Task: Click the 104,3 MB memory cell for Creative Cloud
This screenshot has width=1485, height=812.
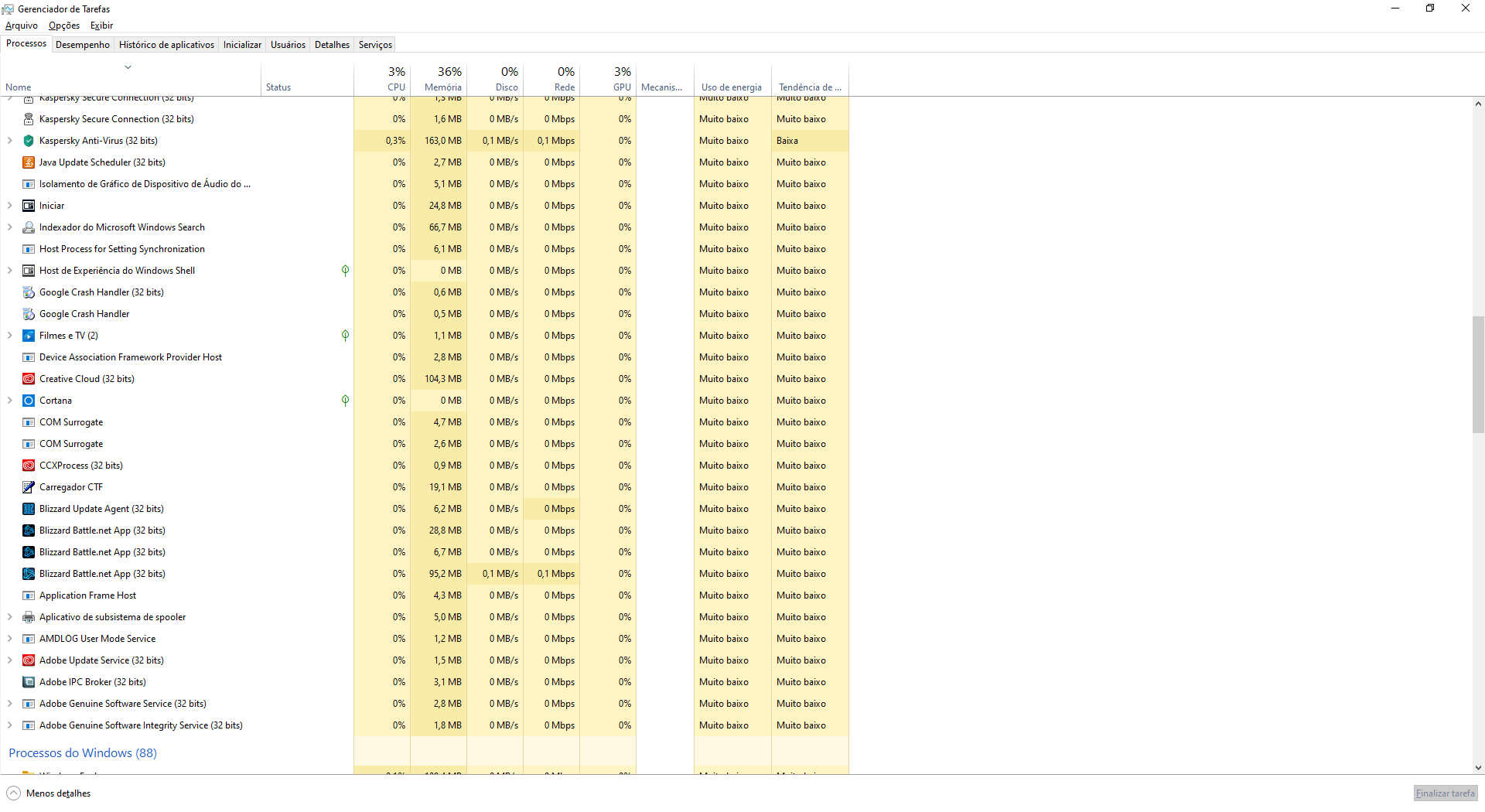Action: pos(439,379)
